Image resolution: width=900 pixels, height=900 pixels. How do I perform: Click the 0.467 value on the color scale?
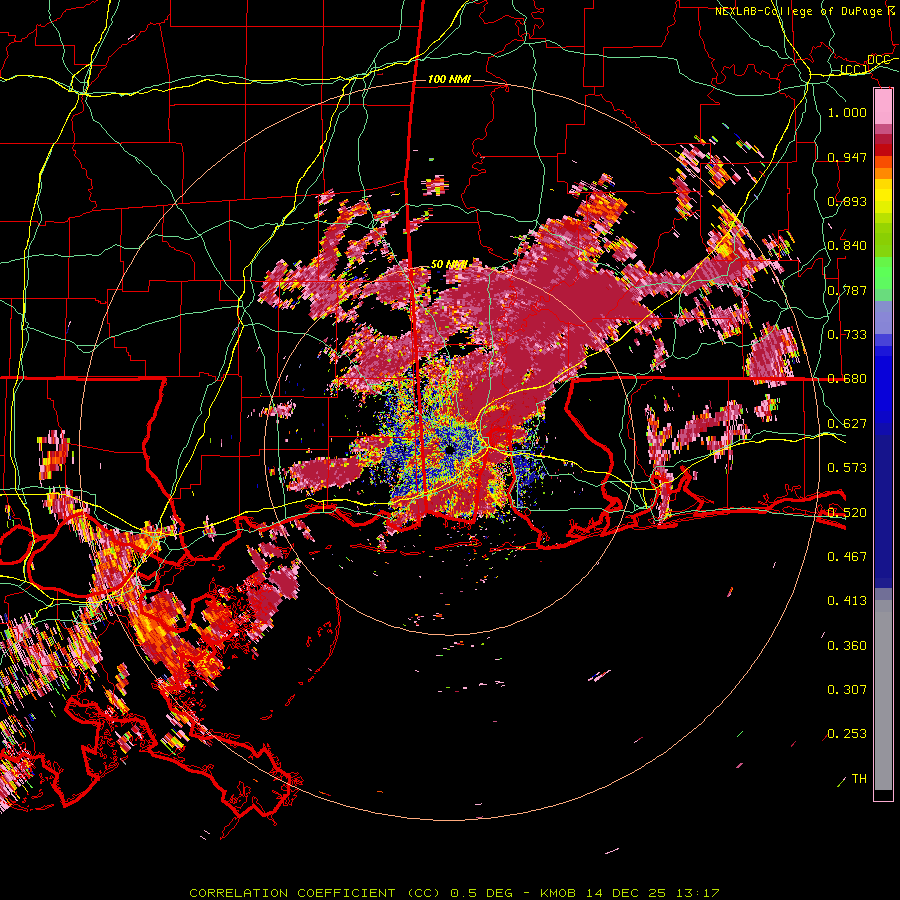pos(847,557)
